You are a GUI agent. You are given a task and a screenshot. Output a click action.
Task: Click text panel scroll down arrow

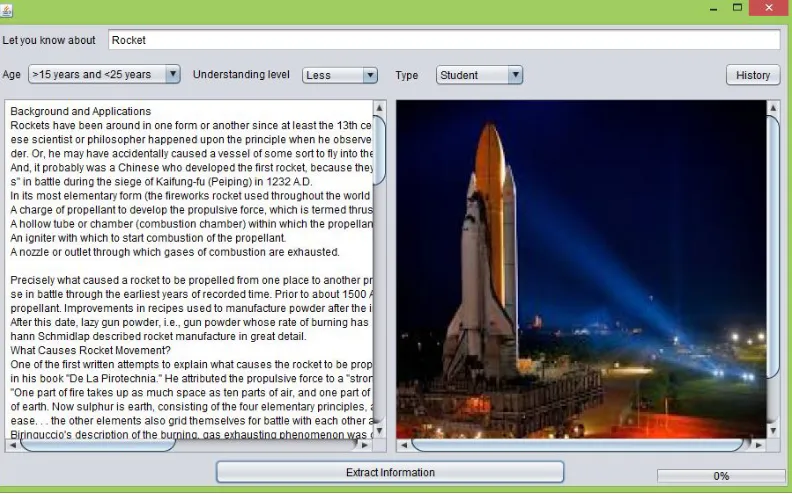point(379,431)
